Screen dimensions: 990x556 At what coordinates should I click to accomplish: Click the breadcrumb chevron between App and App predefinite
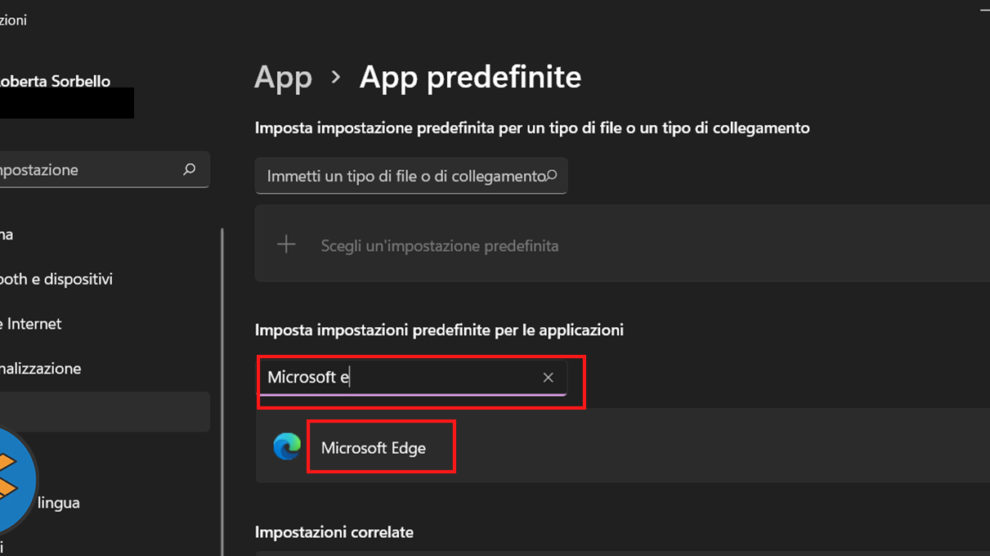(336, 77)
